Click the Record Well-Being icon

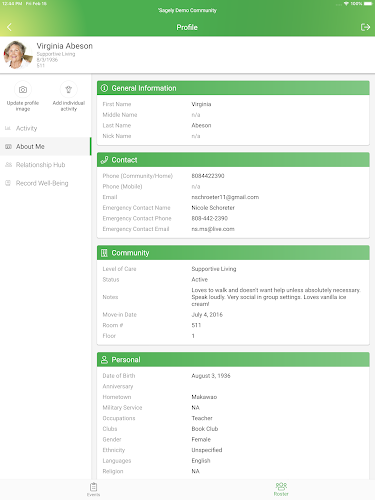tap(8, 183)
